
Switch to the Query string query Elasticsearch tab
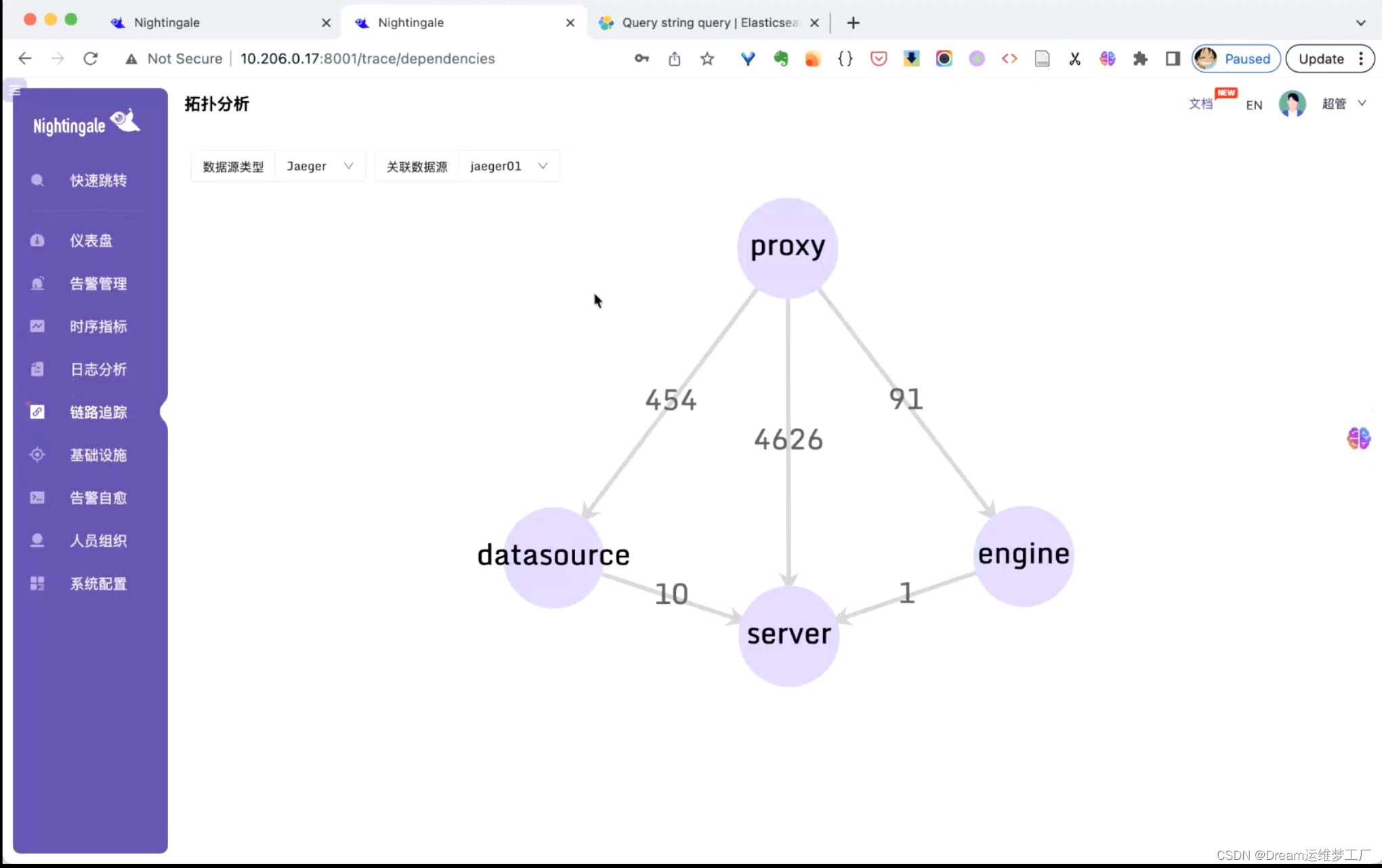(x=708, y=22)
